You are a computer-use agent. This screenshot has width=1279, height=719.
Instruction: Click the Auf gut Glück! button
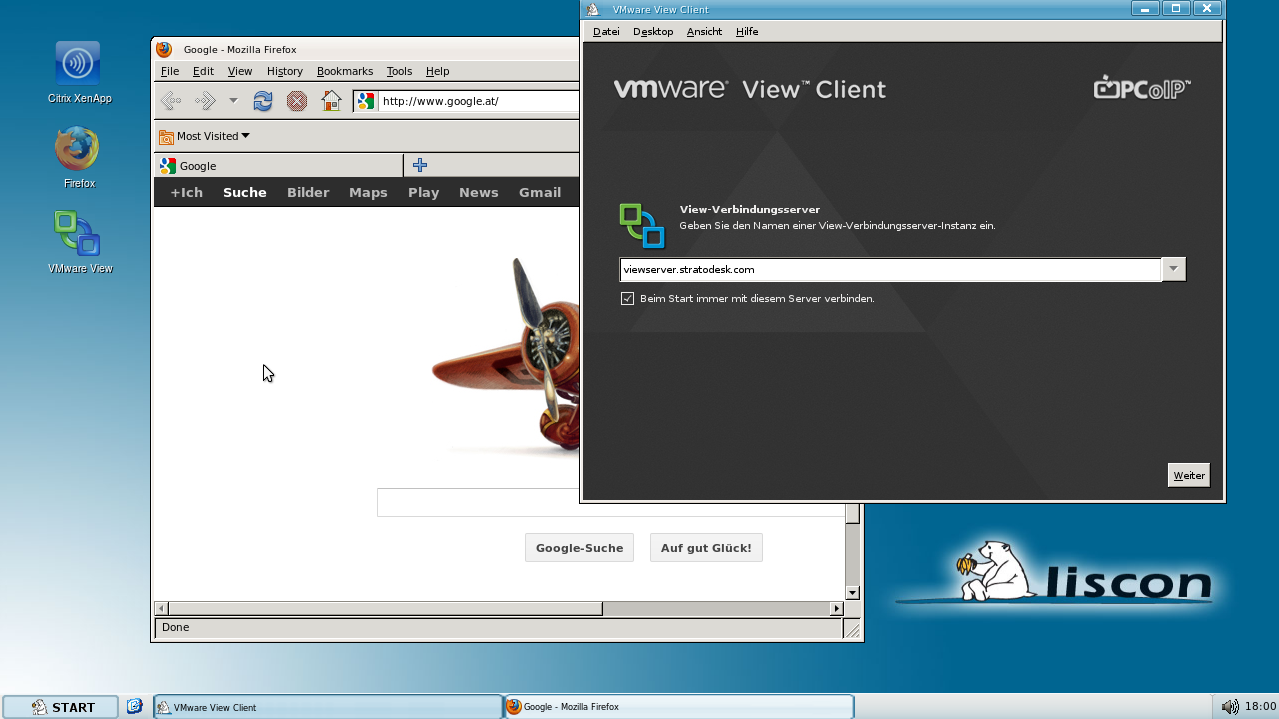pyautogui.click(x=706, y=548)
